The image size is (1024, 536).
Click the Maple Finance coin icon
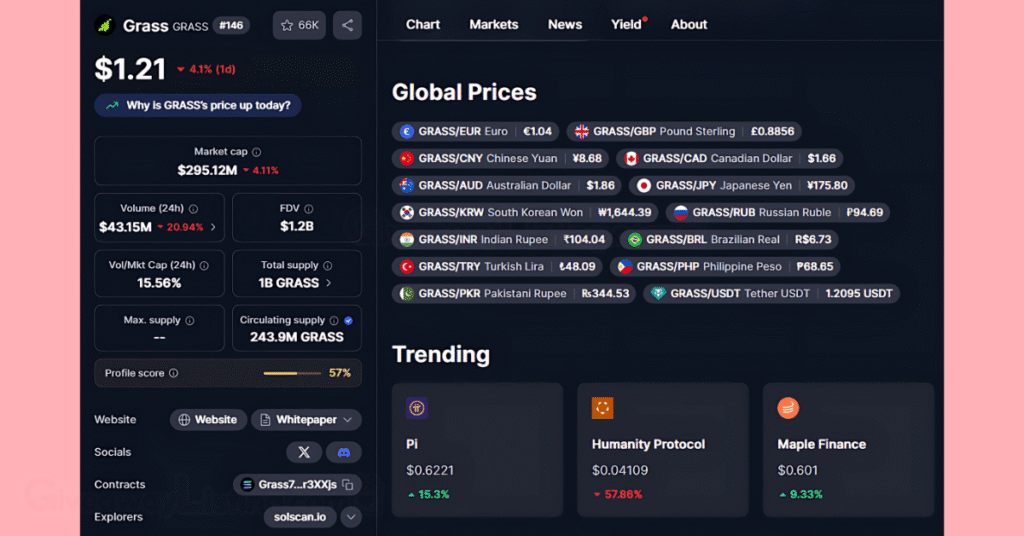pos(788,408)
